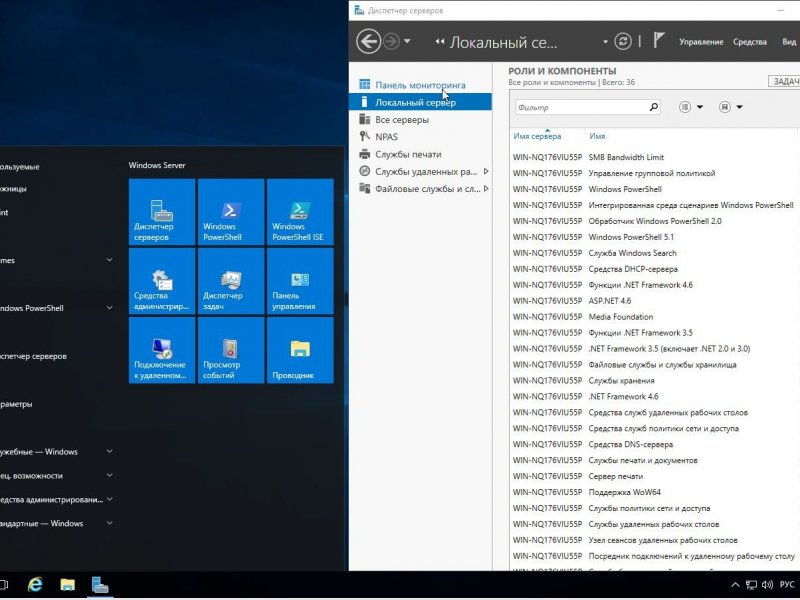Expand the Стандартные — Windows folder chevron
Viewport: 800px width, 600px height.
point(110,523)
